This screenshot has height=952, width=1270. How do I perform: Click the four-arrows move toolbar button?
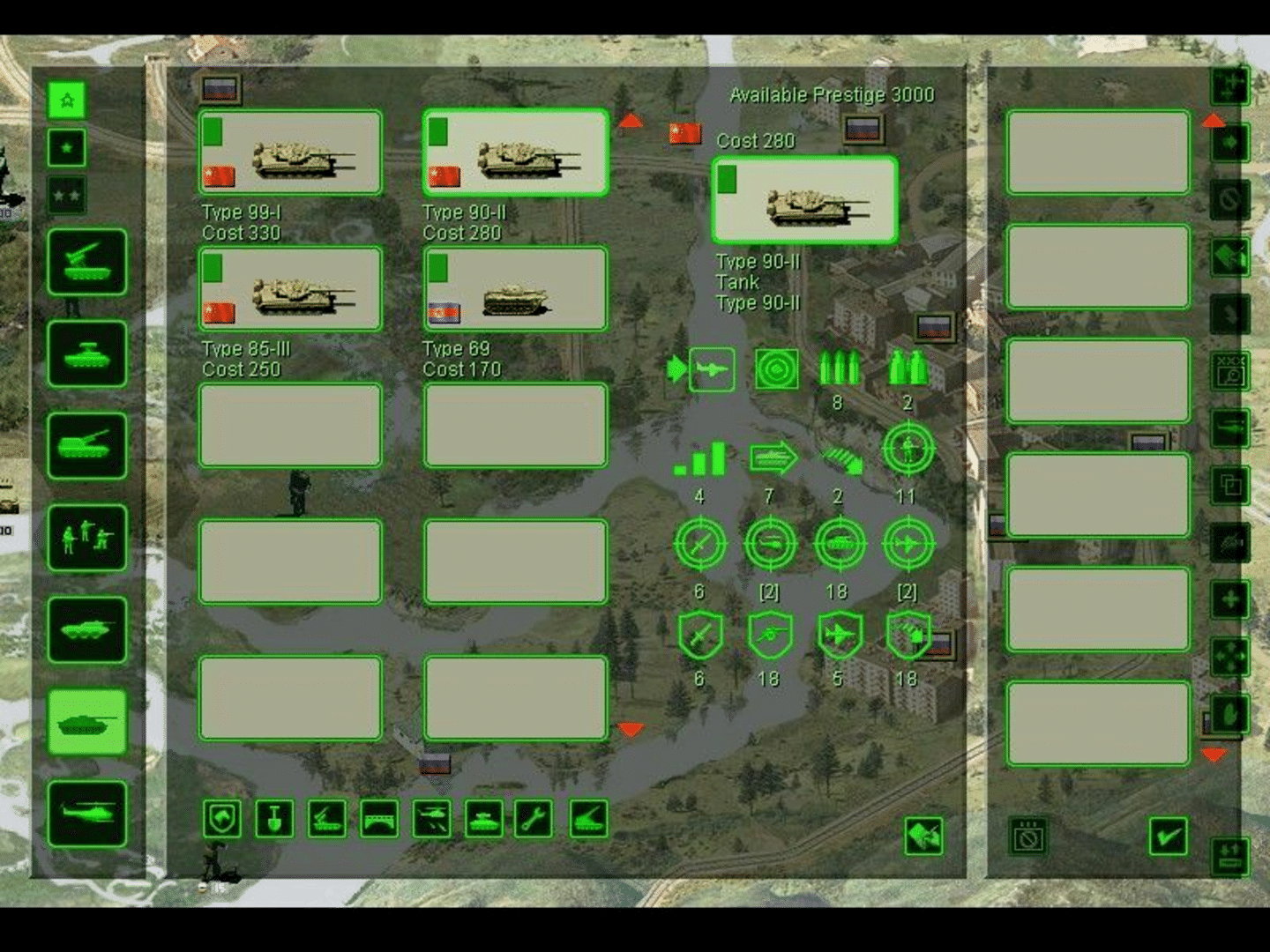pos(1229,657)
